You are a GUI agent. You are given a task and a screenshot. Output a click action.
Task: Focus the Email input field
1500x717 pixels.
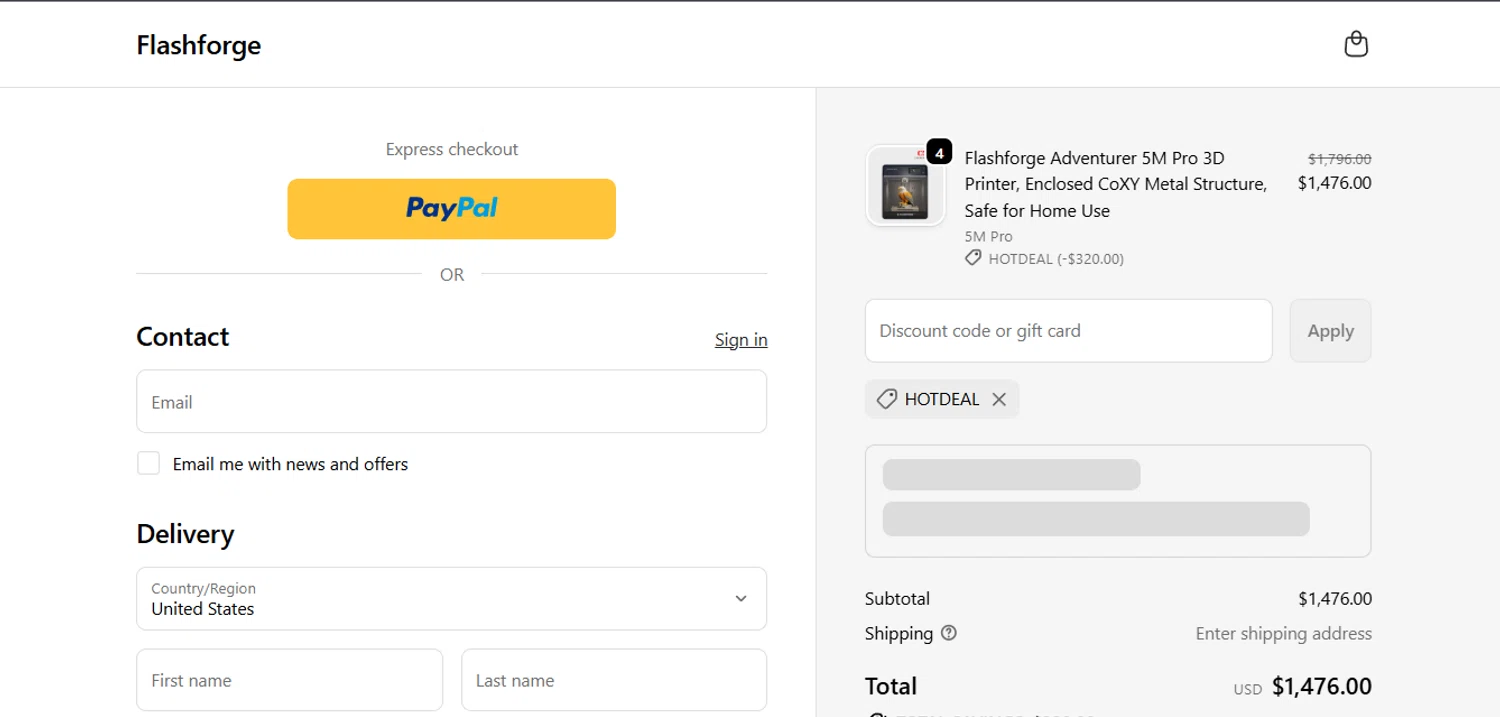click(x=451, y=402)
